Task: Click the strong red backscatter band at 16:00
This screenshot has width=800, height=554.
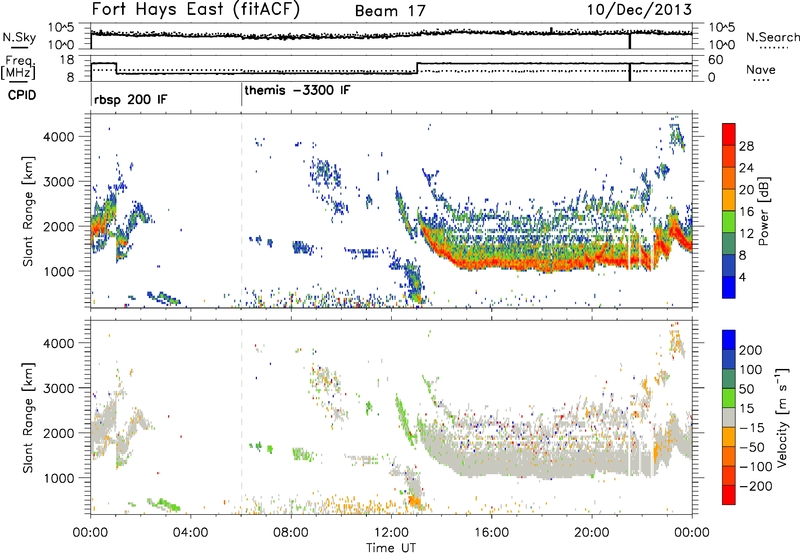Action: (x=491, y=264)
